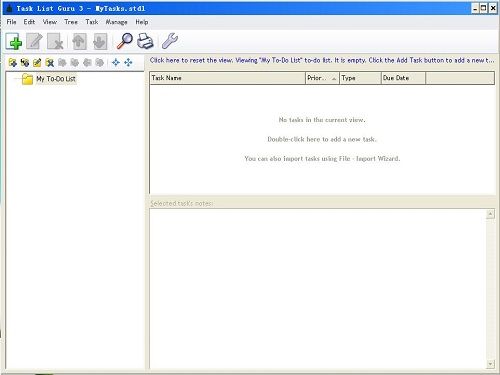
Task: Click the Add Sub-List folder icon
Action: pyautogui.click(x=25, y=62)
